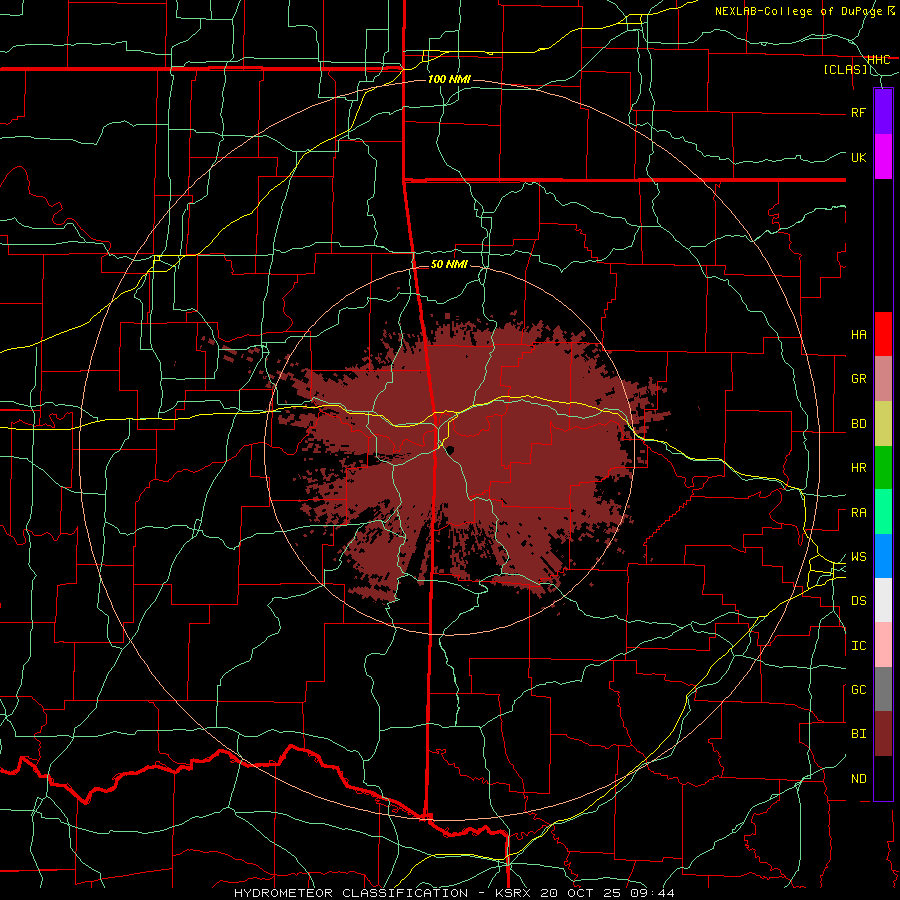
Task: Click the KSRX station identifier
Action: pos(513,893)
